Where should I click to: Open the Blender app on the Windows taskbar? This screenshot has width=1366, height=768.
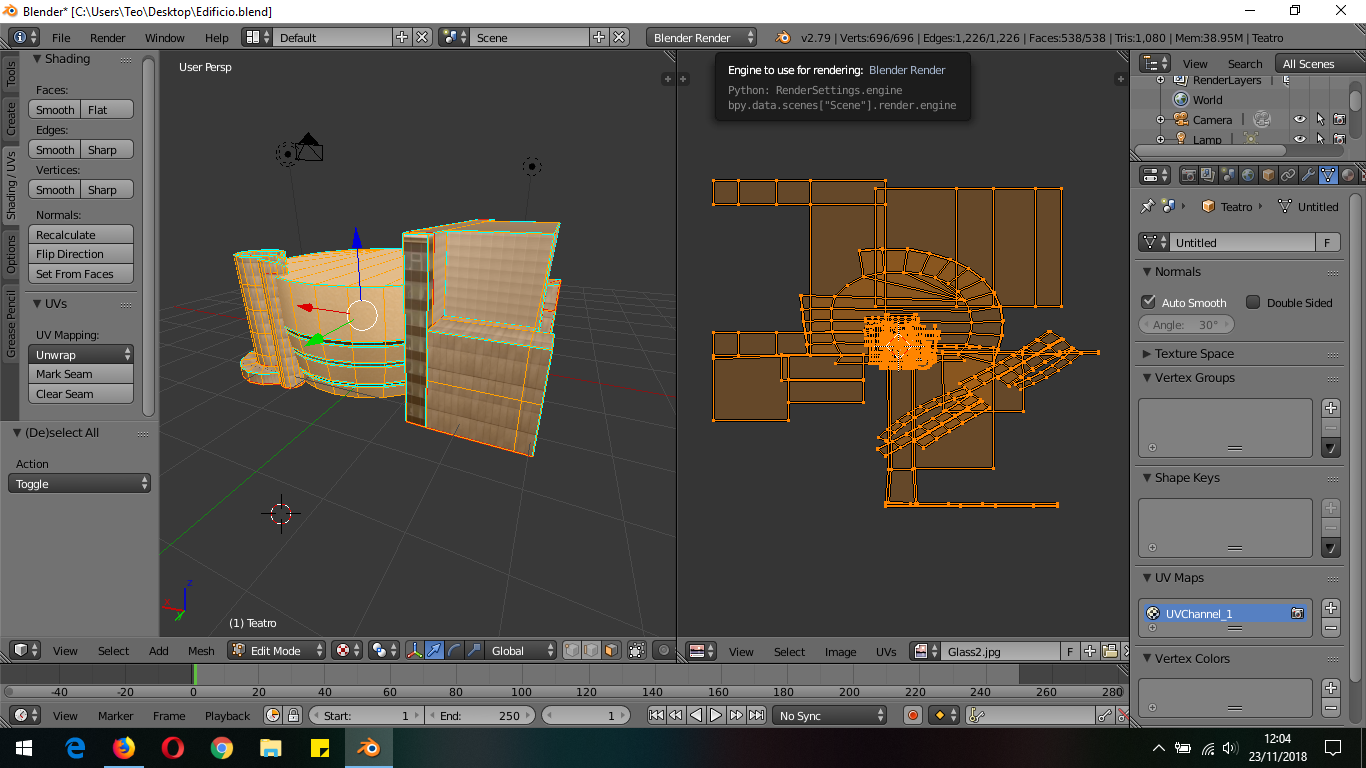click(x=369, y=747)
